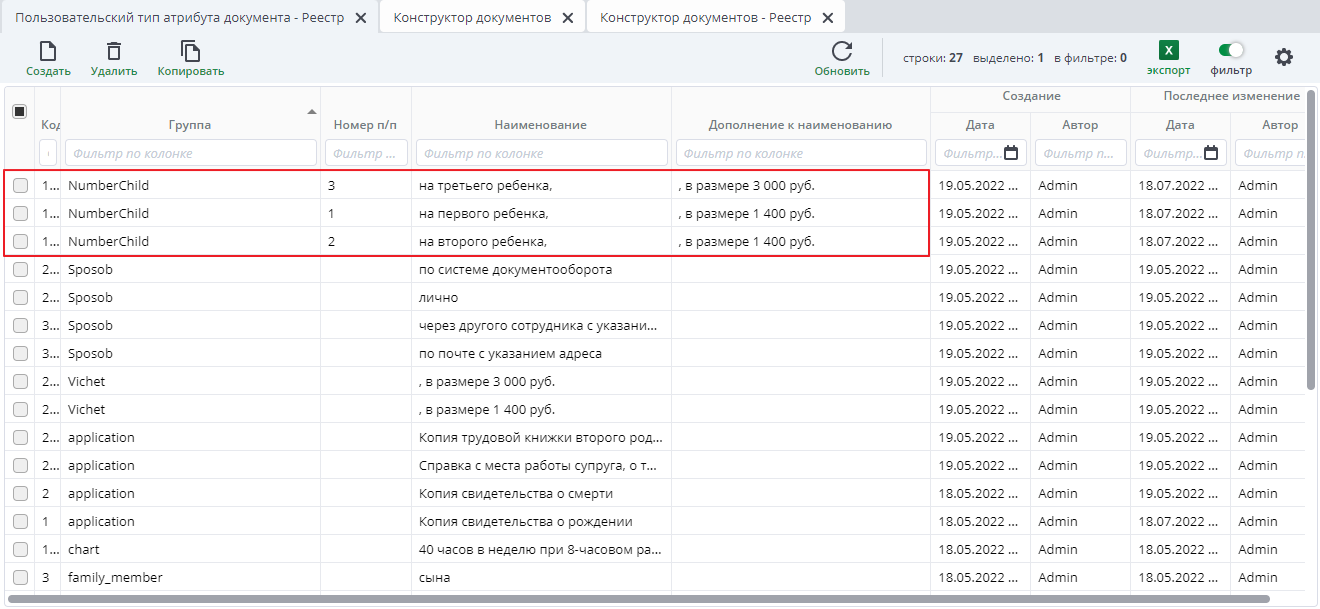The image size is (1320, 609).
Task: Open settings via the gear icon
Action: (1285, 57)
